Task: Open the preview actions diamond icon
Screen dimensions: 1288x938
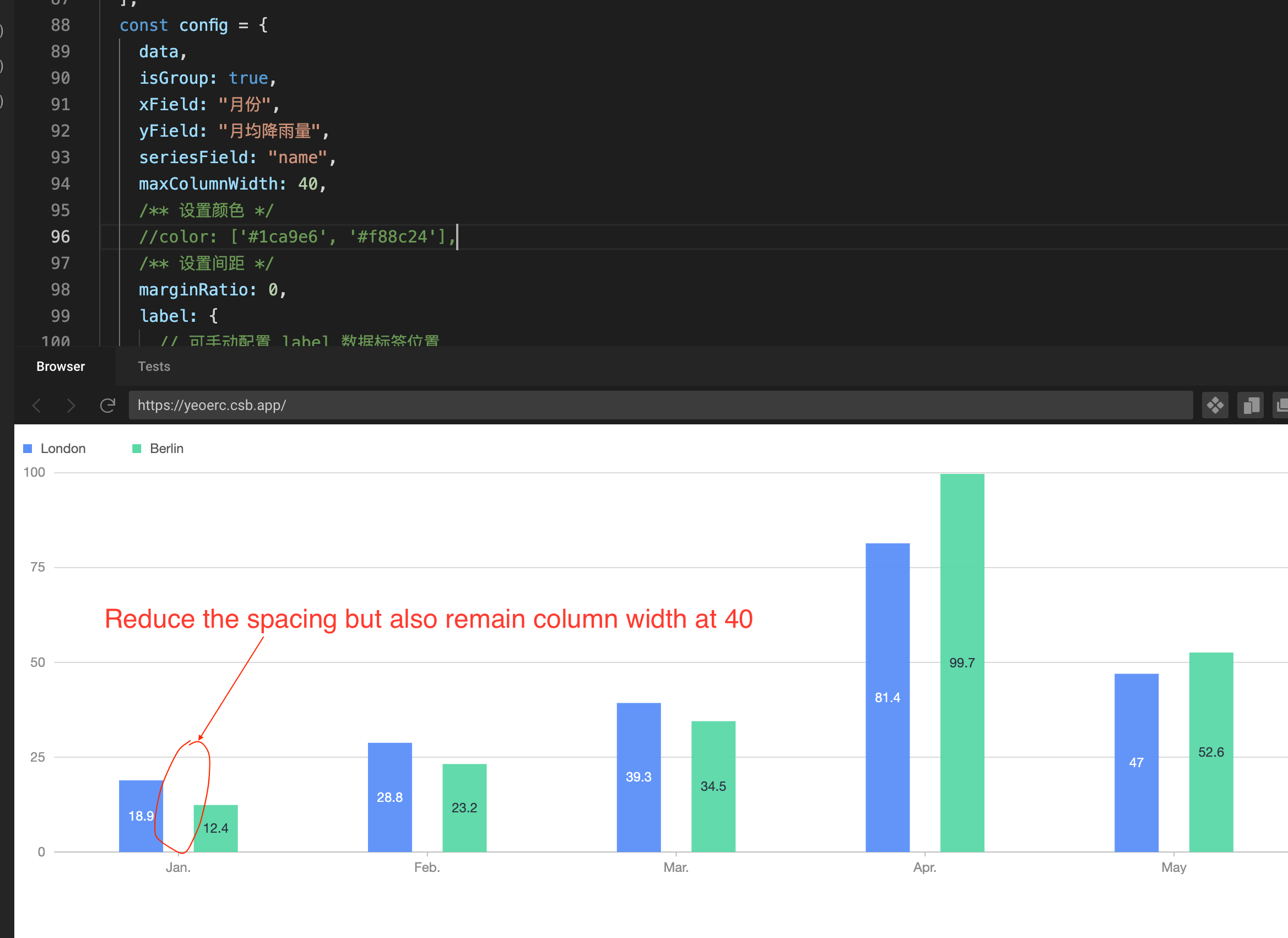Action: coord(1215,405)
